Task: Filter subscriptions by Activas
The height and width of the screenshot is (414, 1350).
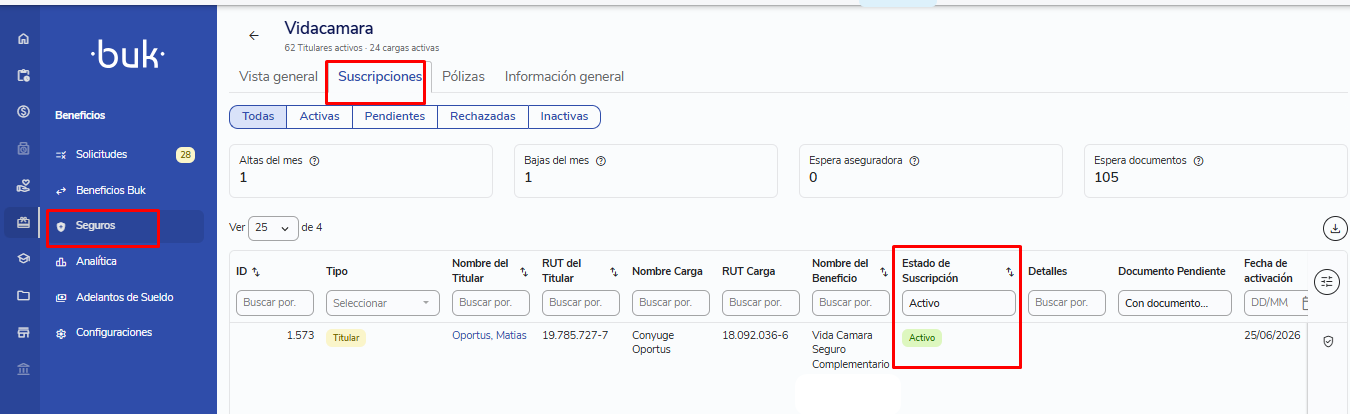Action: click(x=319, y=117)
